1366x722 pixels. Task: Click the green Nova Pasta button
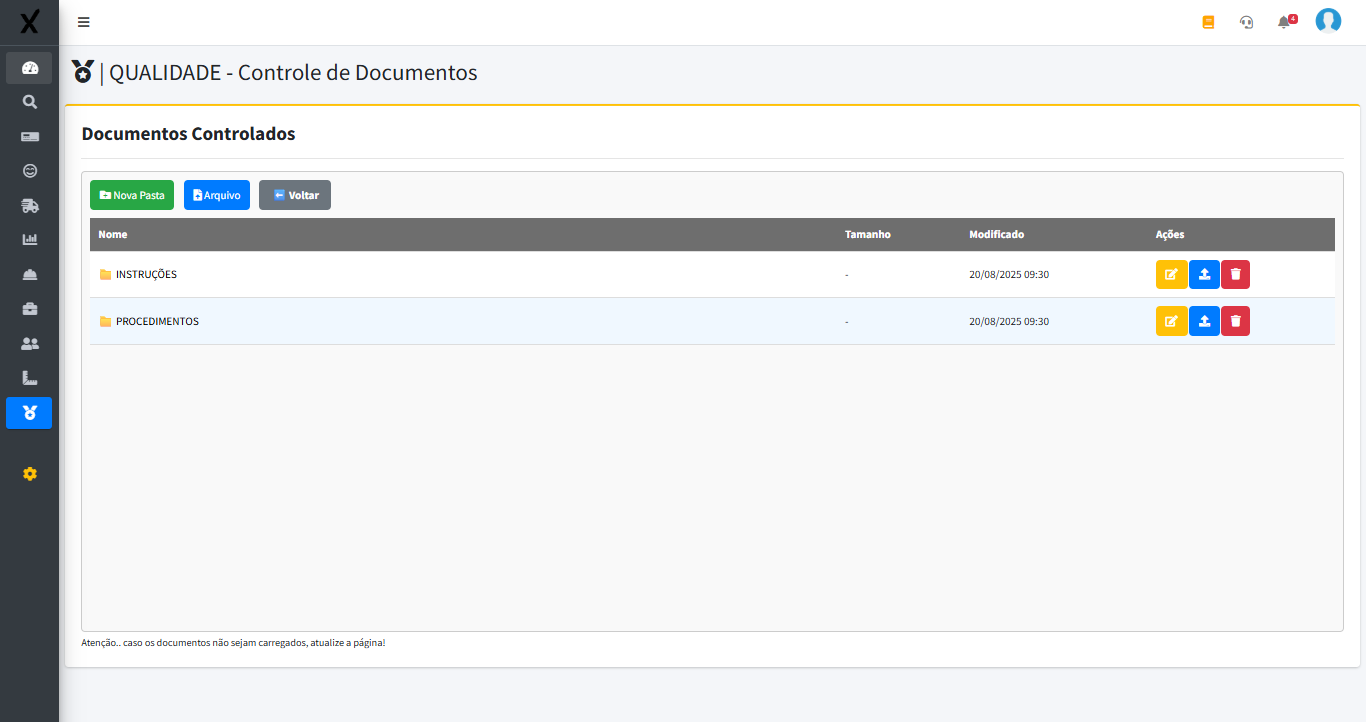[x=132, y=195]
